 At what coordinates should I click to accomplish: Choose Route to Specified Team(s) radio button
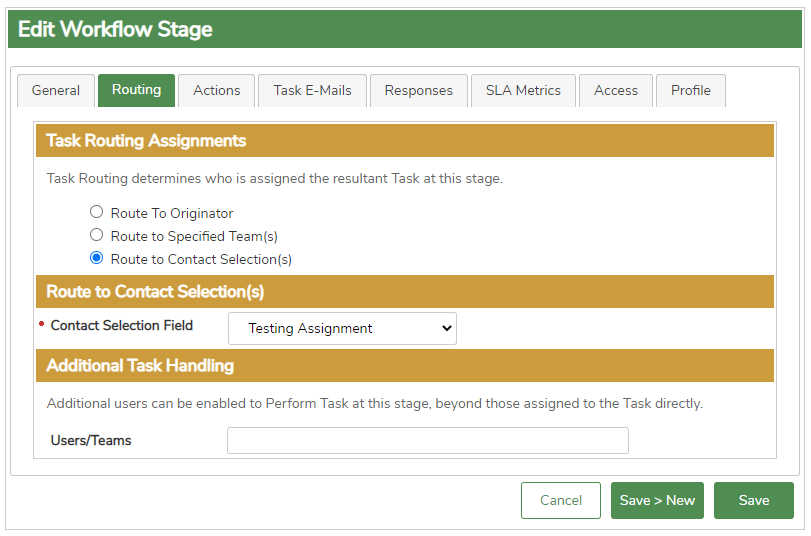[97, 235]
